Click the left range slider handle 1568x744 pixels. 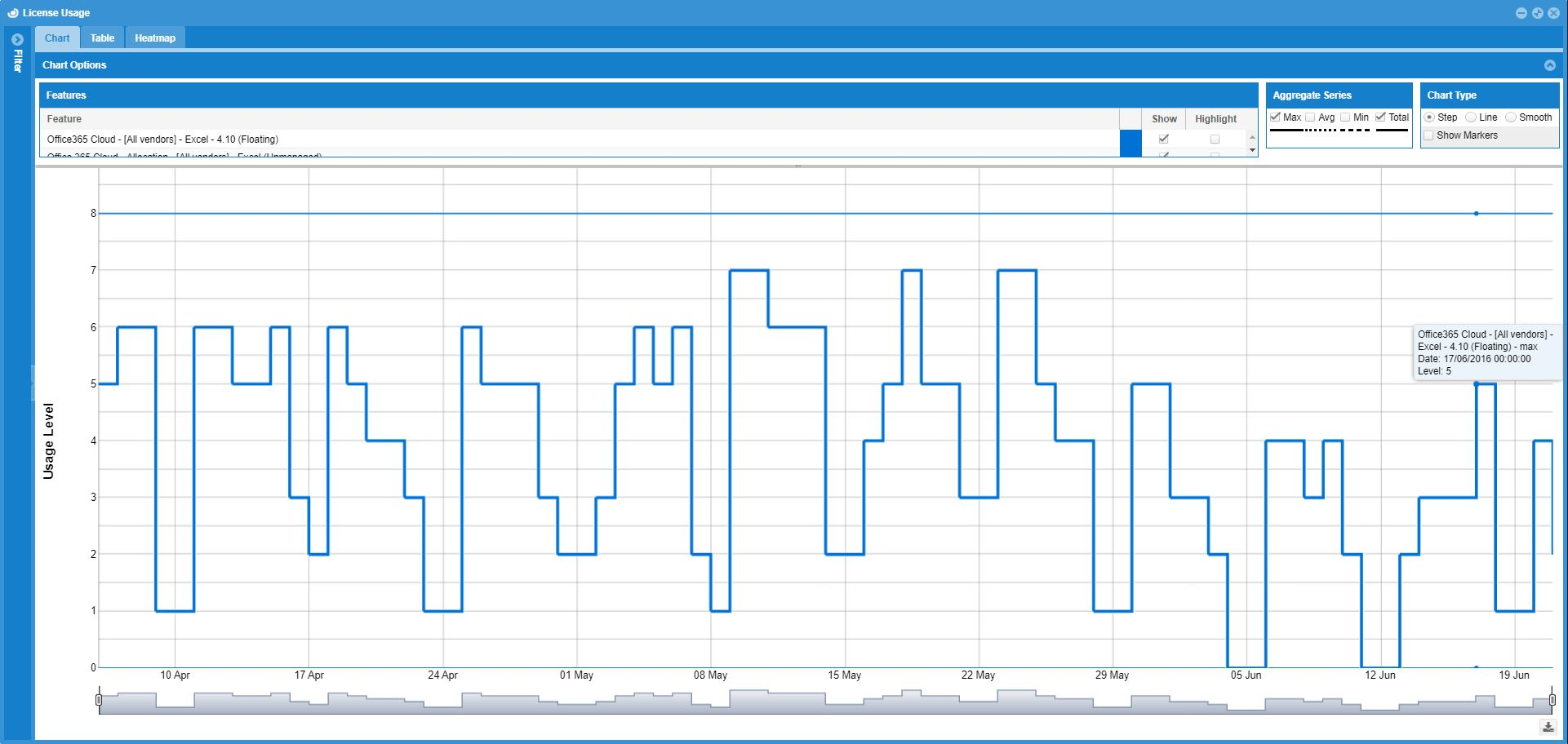click(x=99, y=700)
